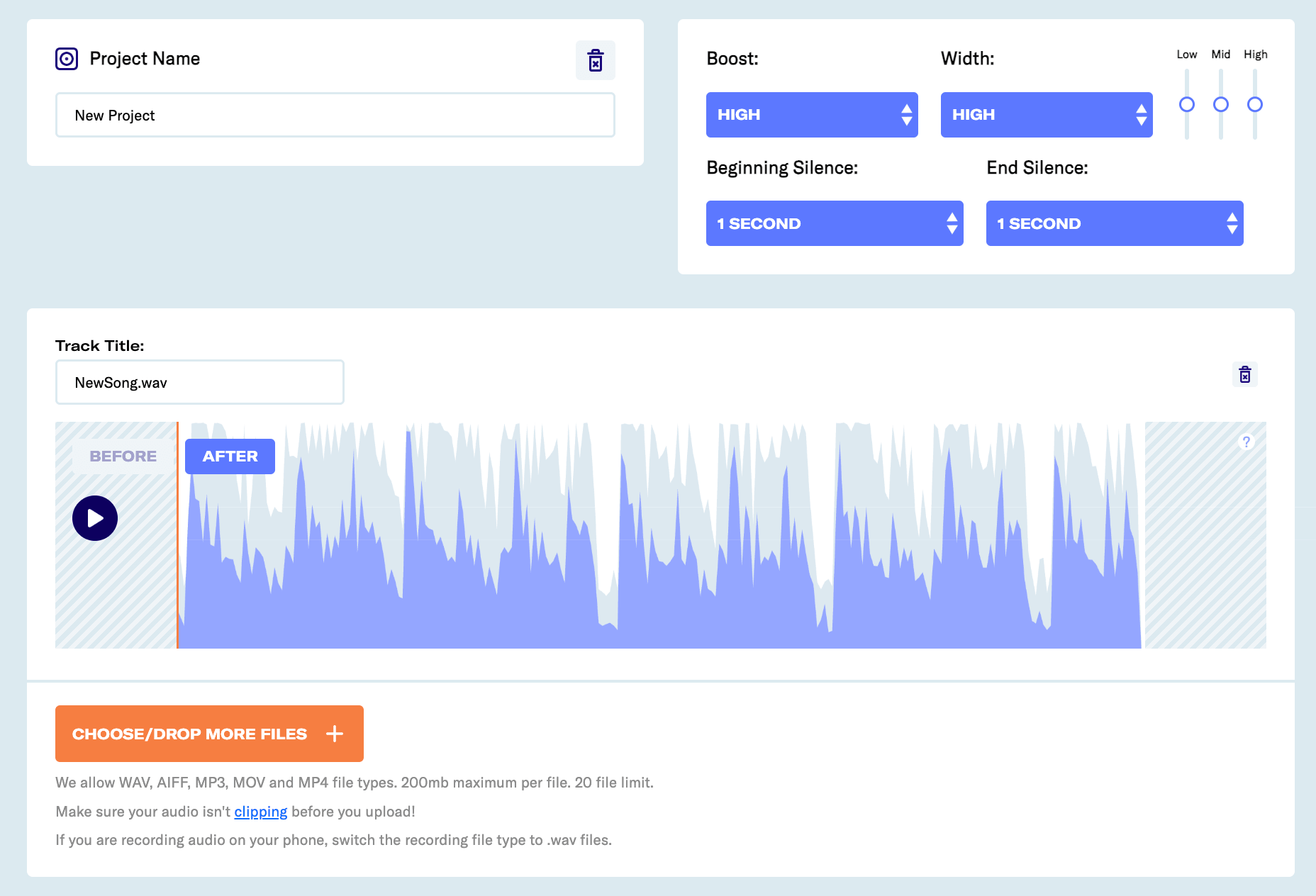Click the Low EQ slider handle
Viewport: 1316px width, 896px height.
point(1187,105)
